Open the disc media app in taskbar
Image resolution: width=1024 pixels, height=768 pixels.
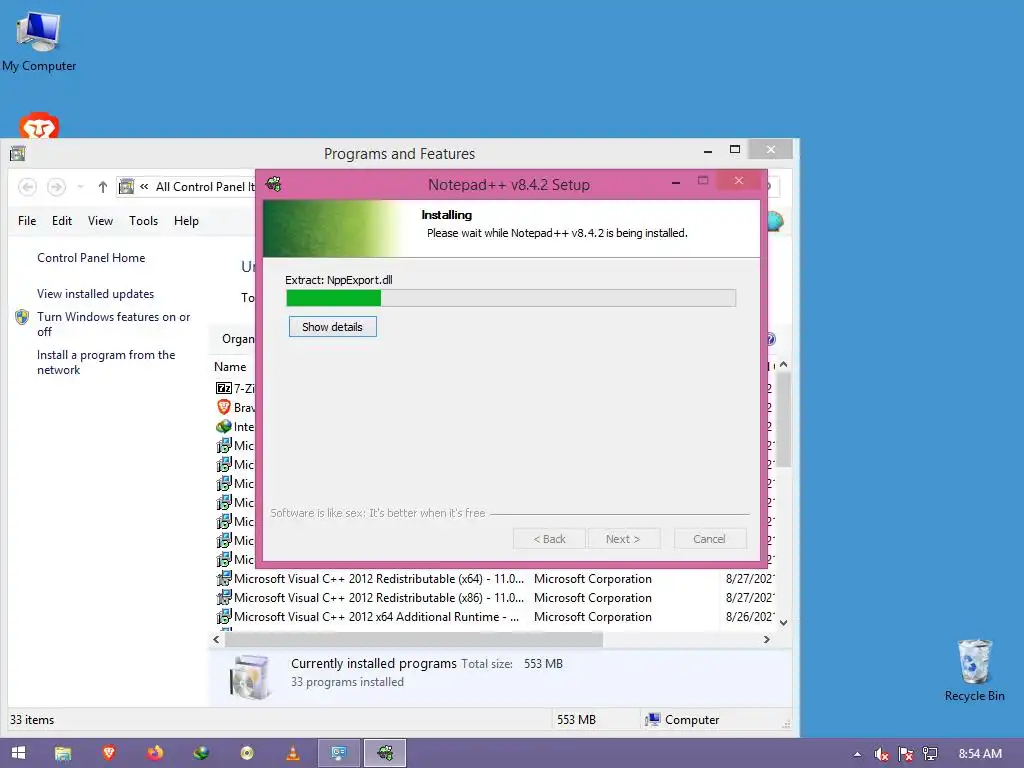click(x=247, y=753)
